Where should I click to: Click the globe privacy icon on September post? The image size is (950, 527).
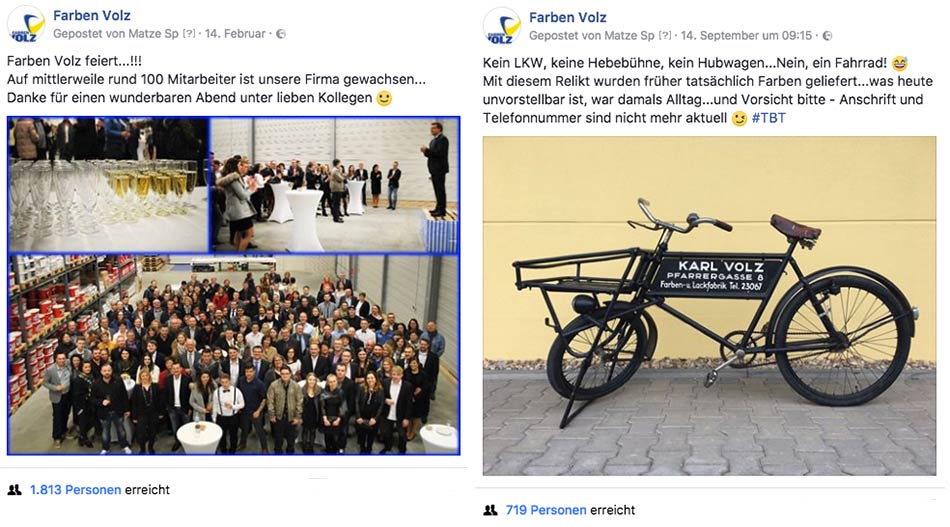(827, 36)
